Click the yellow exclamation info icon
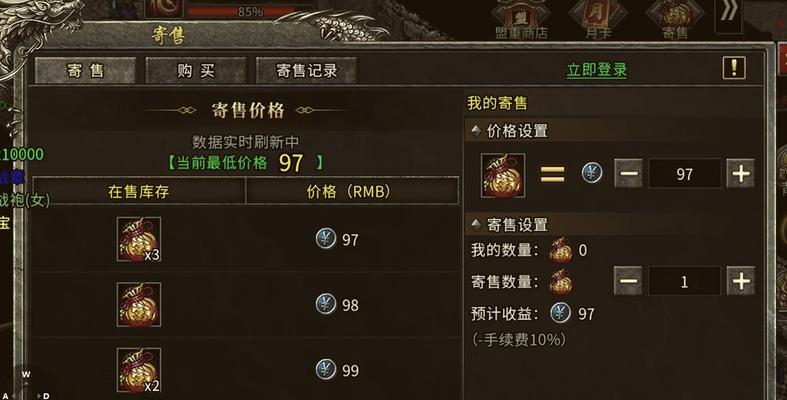Viewport: 787px width, 400px height. tap(734, 68)
